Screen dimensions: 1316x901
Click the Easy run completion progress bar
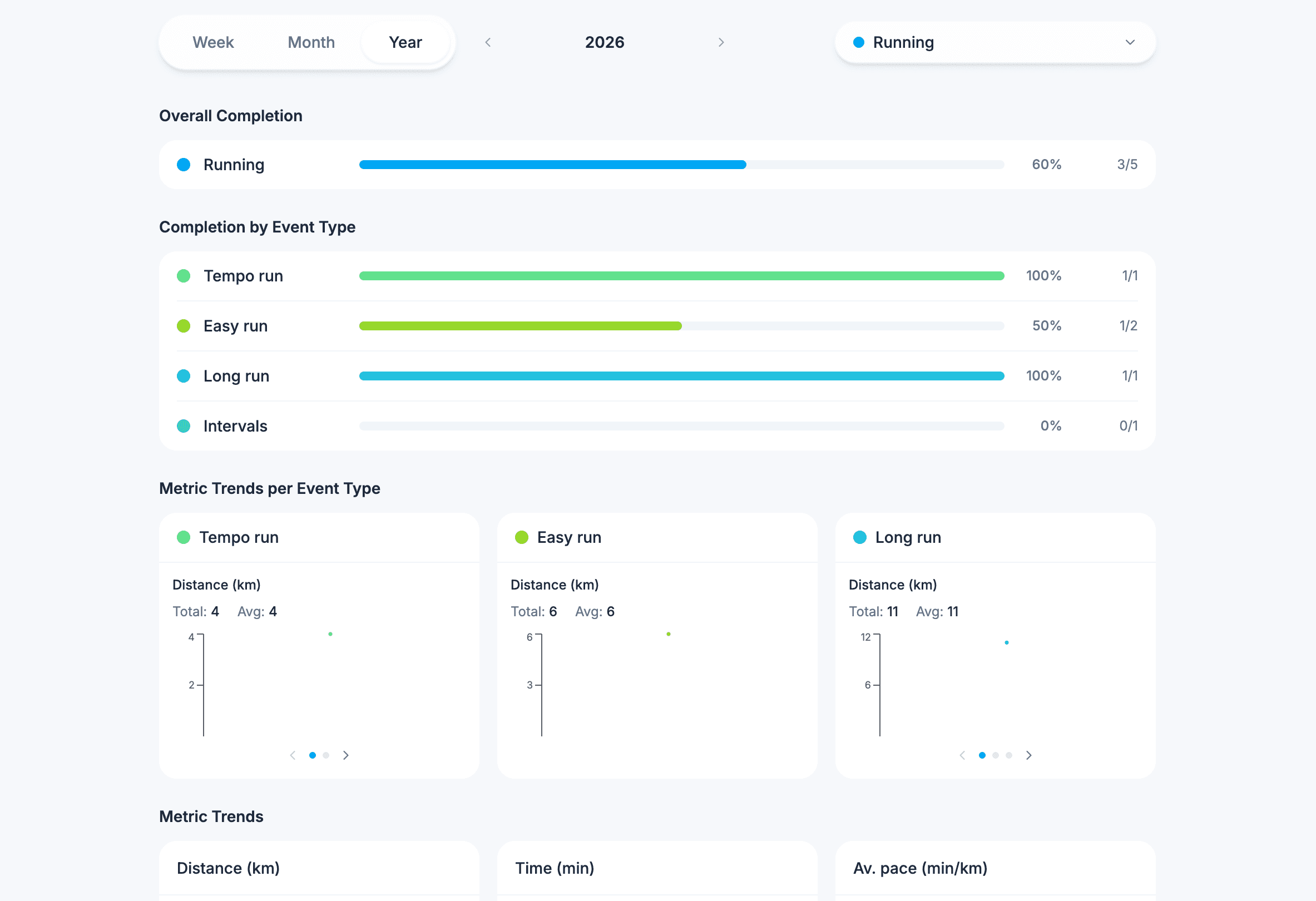point(682,325)
